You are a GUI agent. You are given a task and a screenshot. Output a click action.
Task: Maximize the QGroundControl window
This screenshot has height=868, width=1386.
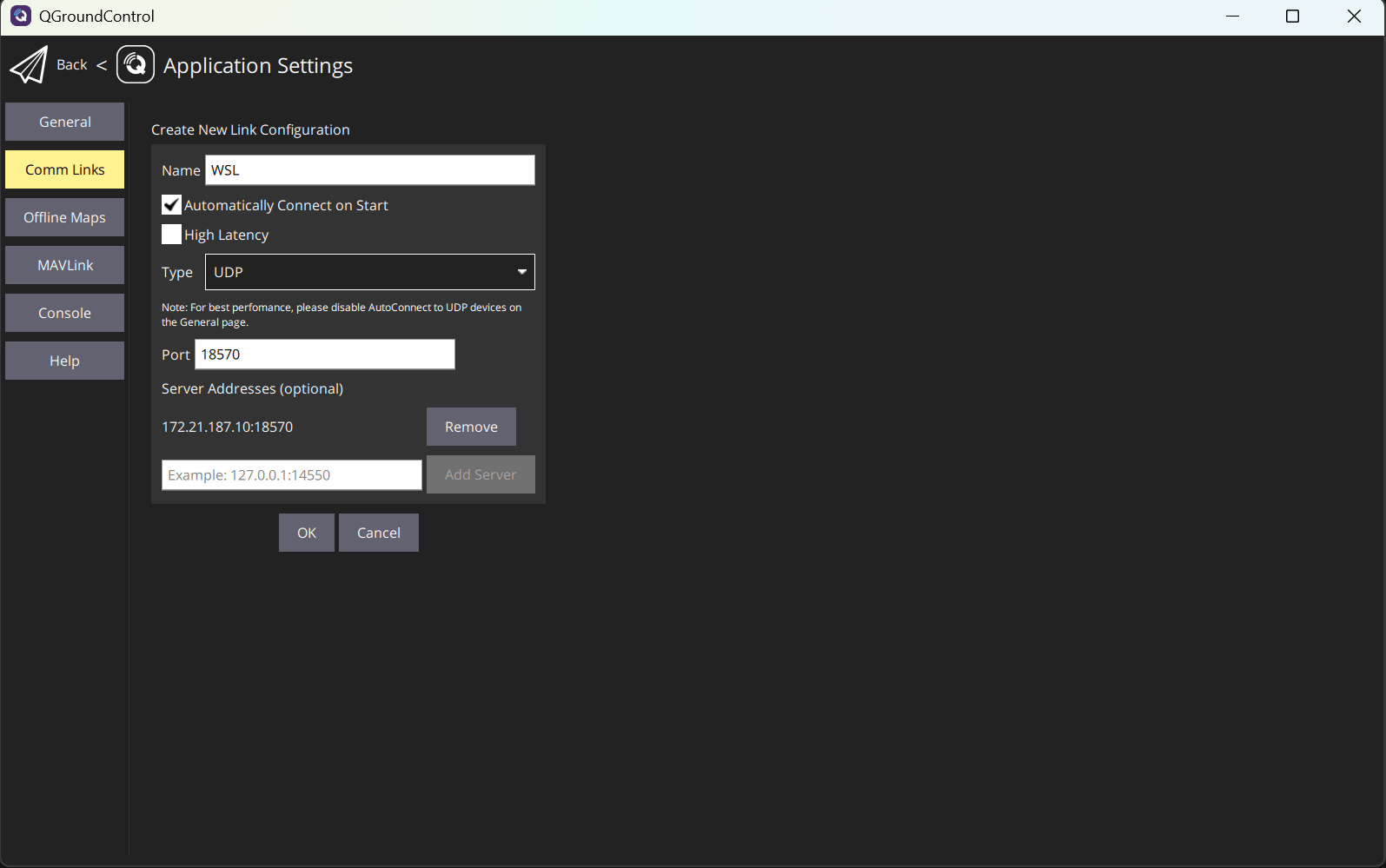[x=1293, y=17]
